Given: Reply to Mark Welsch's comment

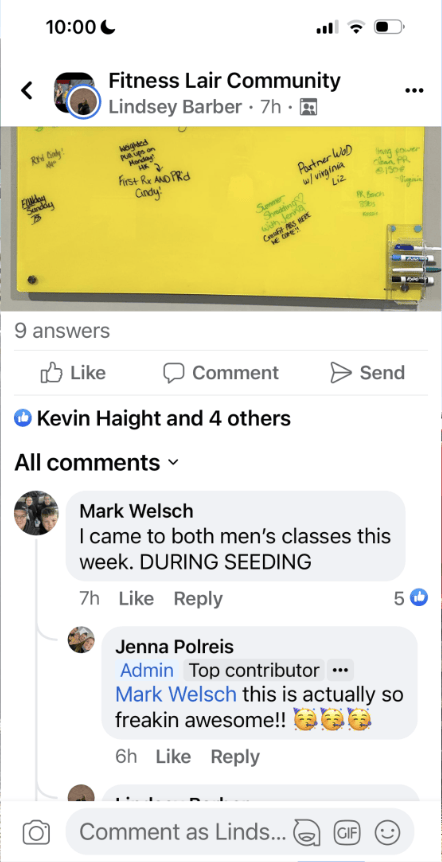Looking at the screenshot, I should (x=198, y=599).
